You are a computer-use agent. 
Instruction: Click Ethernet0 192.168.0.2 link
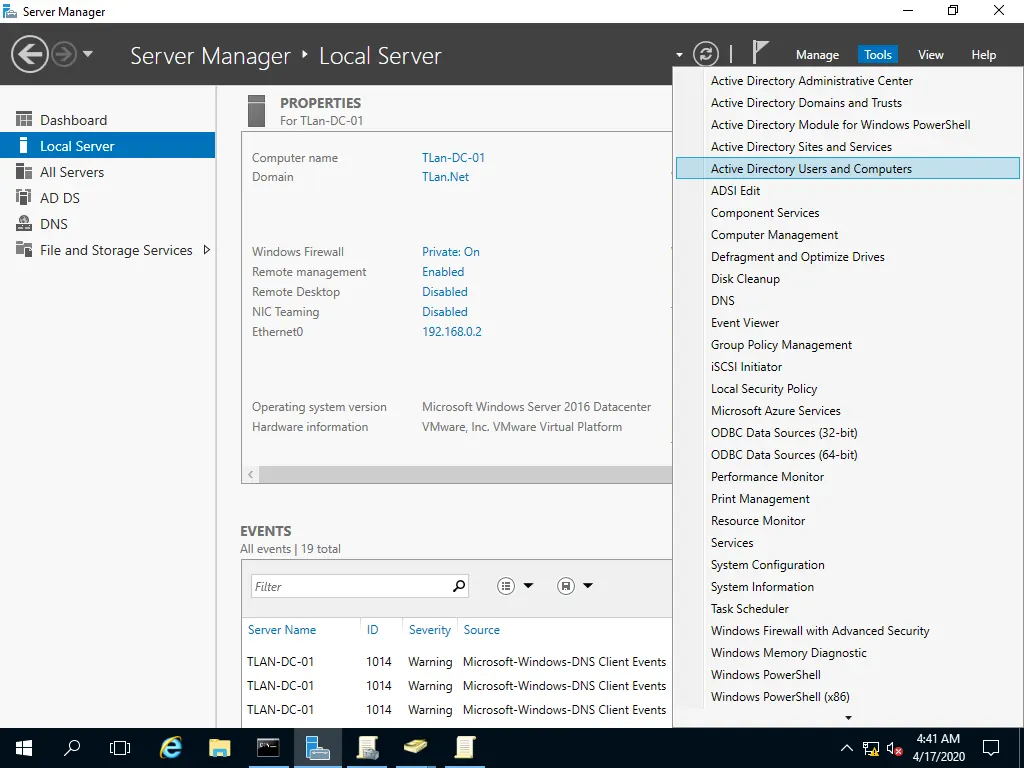(452, 331)
